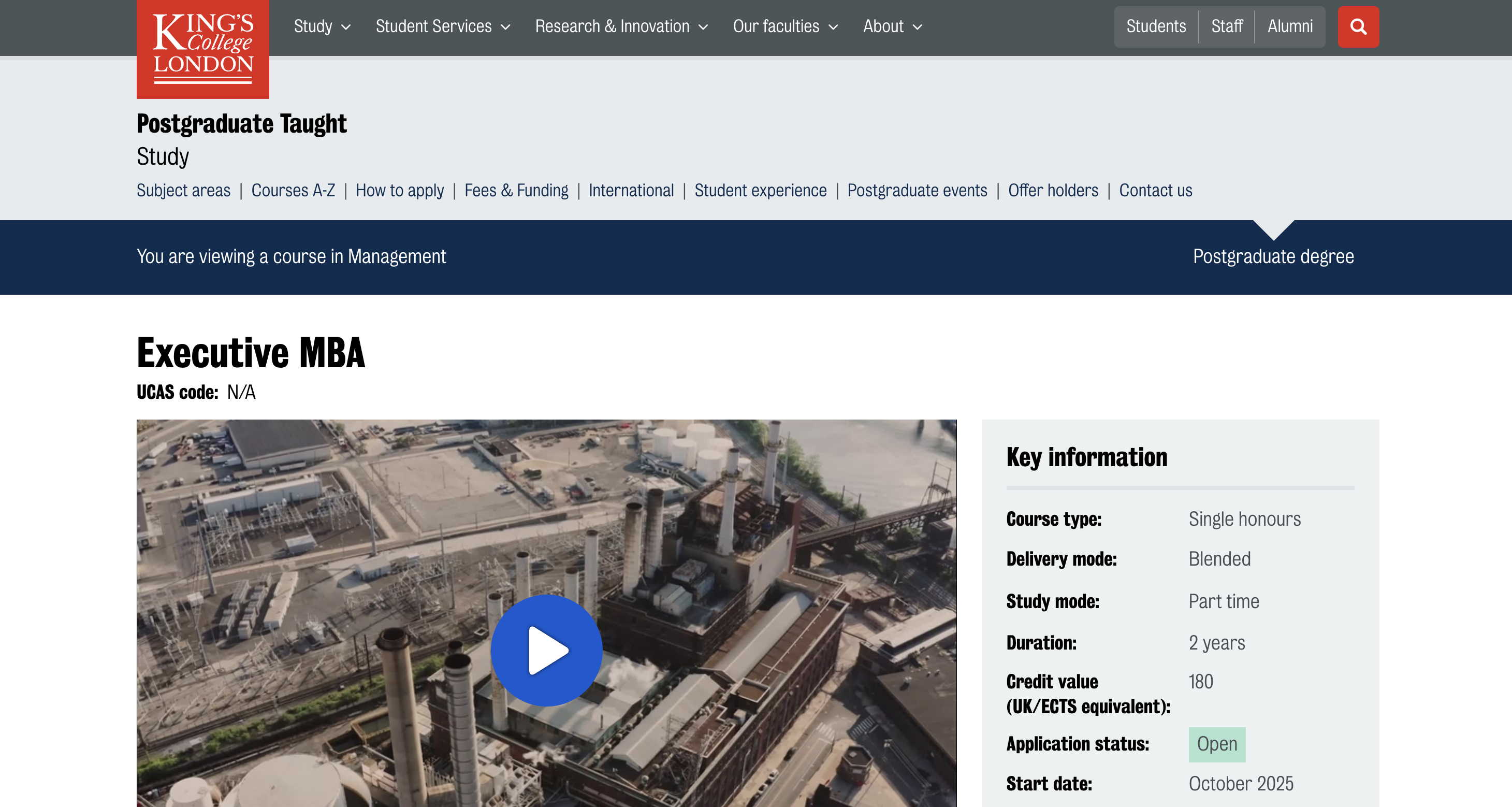The width and height of the screenshot is (1512, 807).
Task: Expand the Student Services dropdown
Action: tap(443, 26)
